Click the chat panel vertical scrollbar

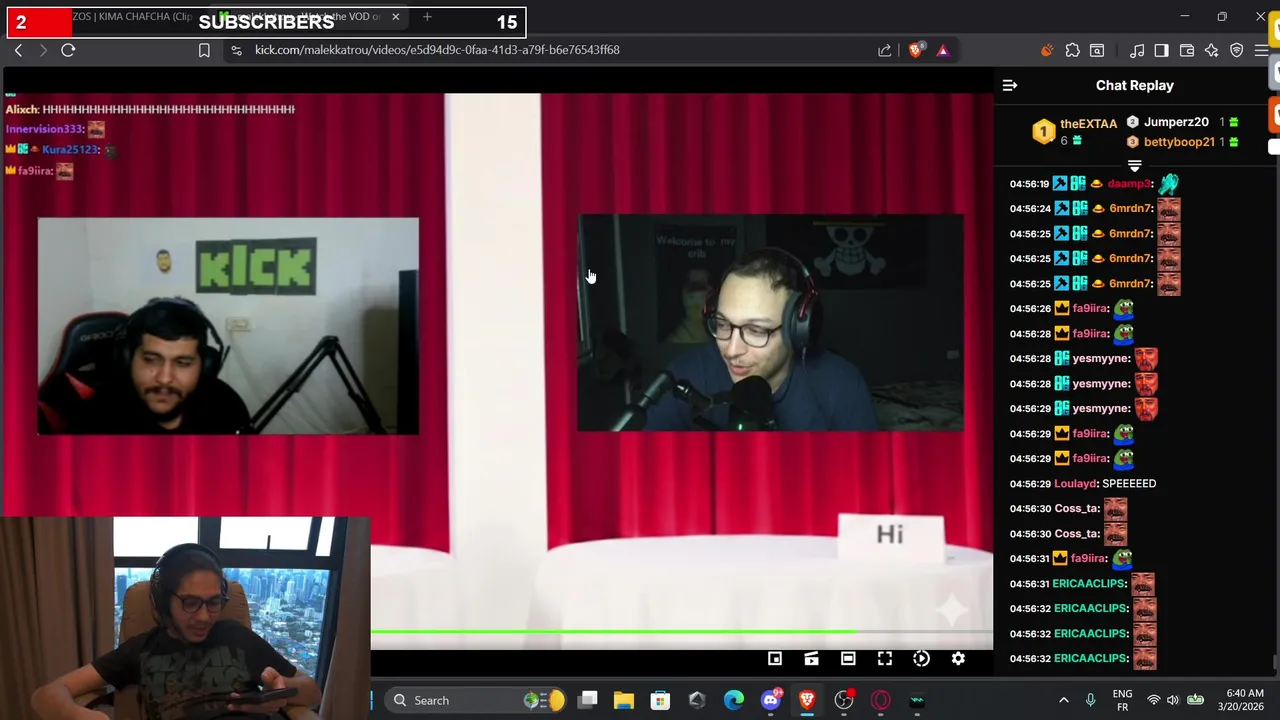tap(1274, 662)
